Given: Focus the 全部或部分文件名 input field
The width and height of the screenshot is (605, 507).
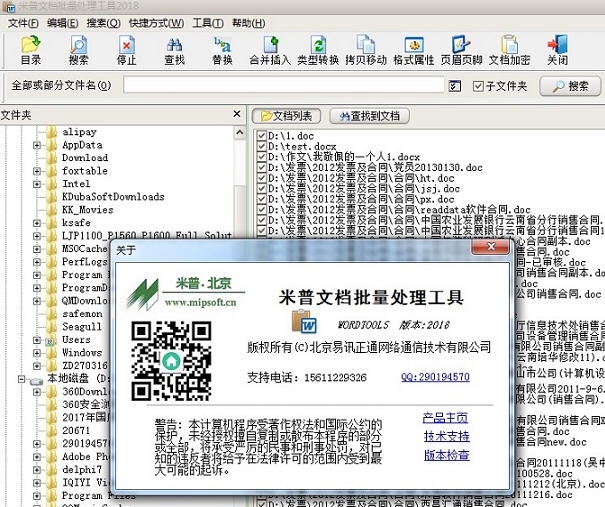Looking at the screenshot, I should pos(284,85).
